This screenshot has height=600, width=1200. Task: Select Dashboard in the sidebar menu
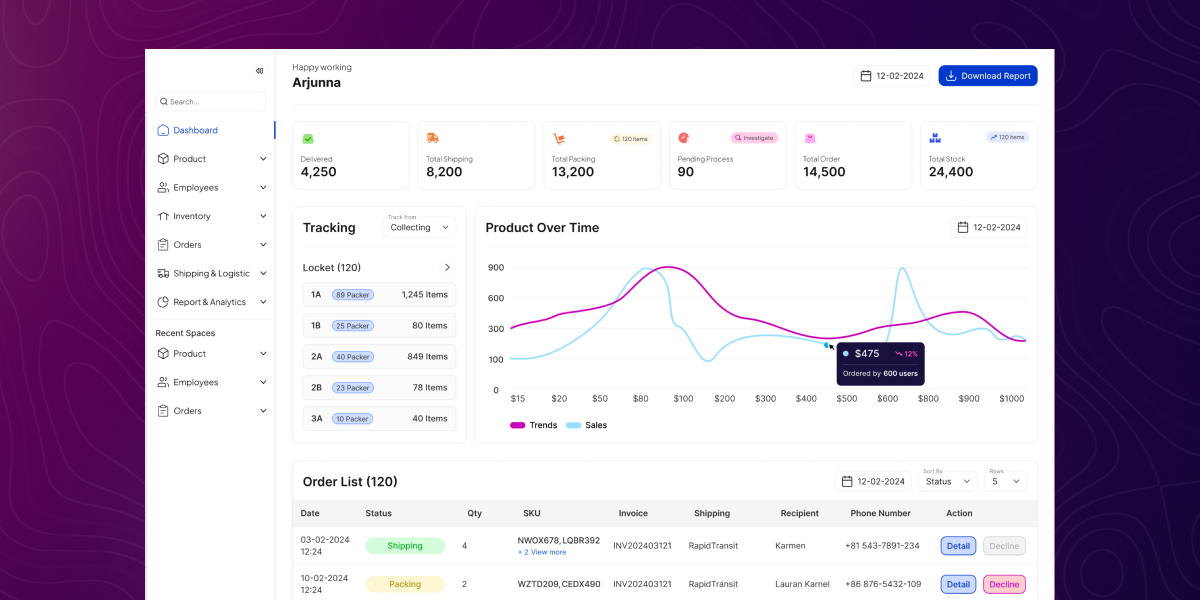pos(196,129)
